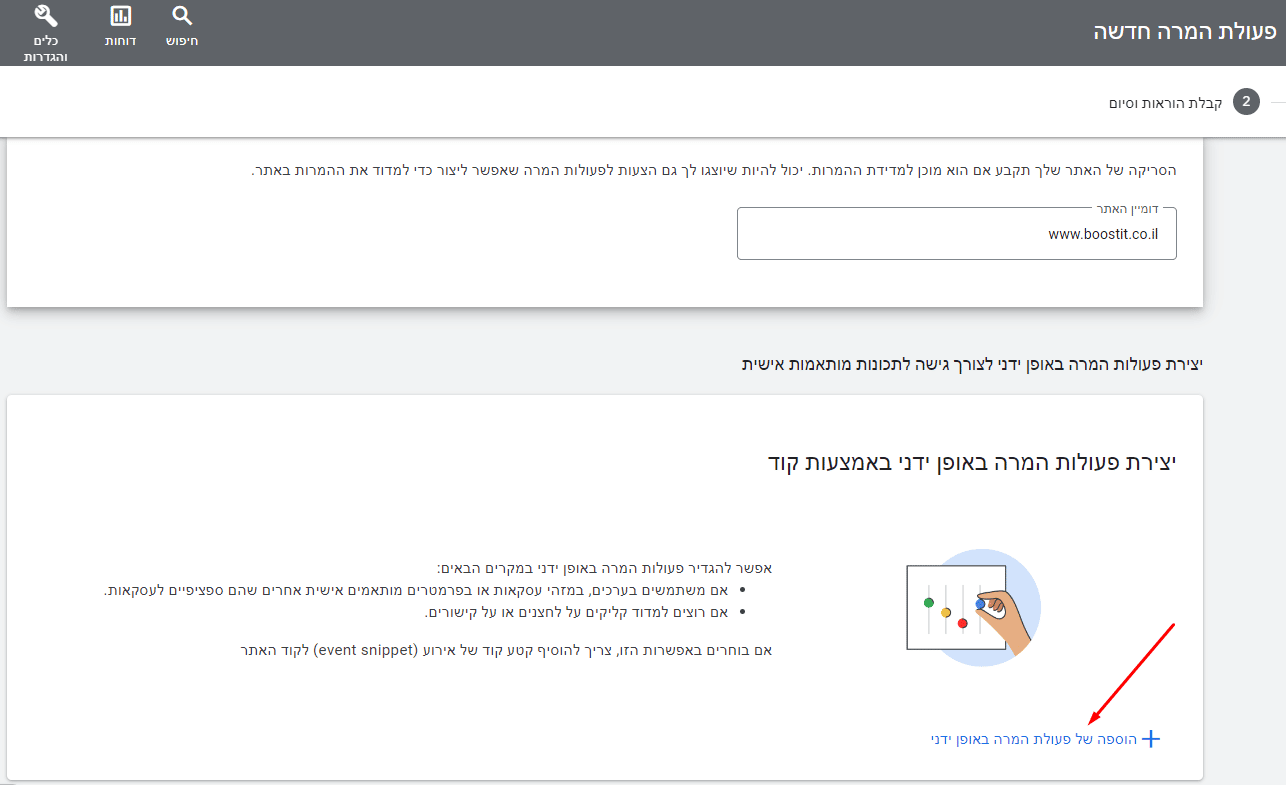Click section title about custom features access
Viewport: 1286px width, 785px height.
click(971, 364)
